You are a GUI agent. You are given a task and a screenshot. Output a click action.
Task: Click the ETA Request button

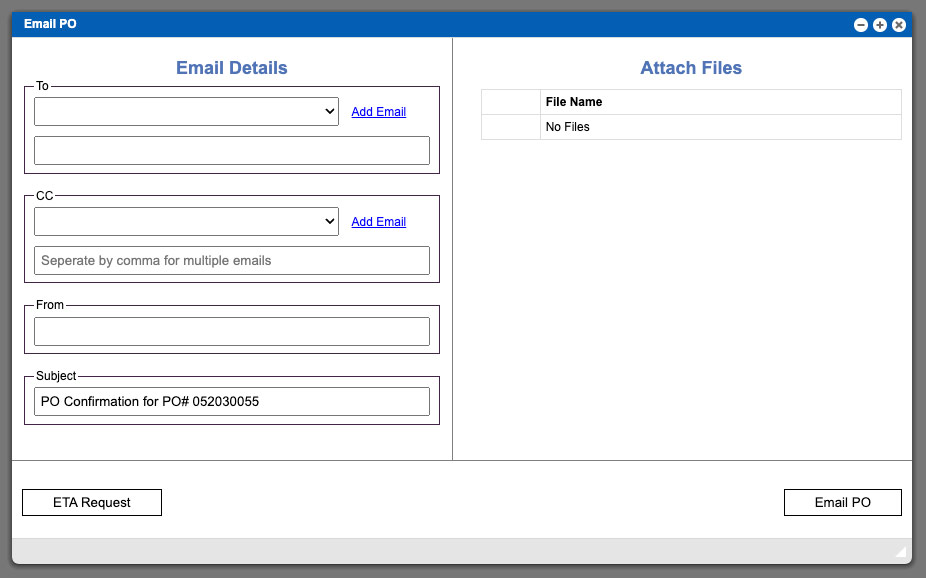click(92, 502)
